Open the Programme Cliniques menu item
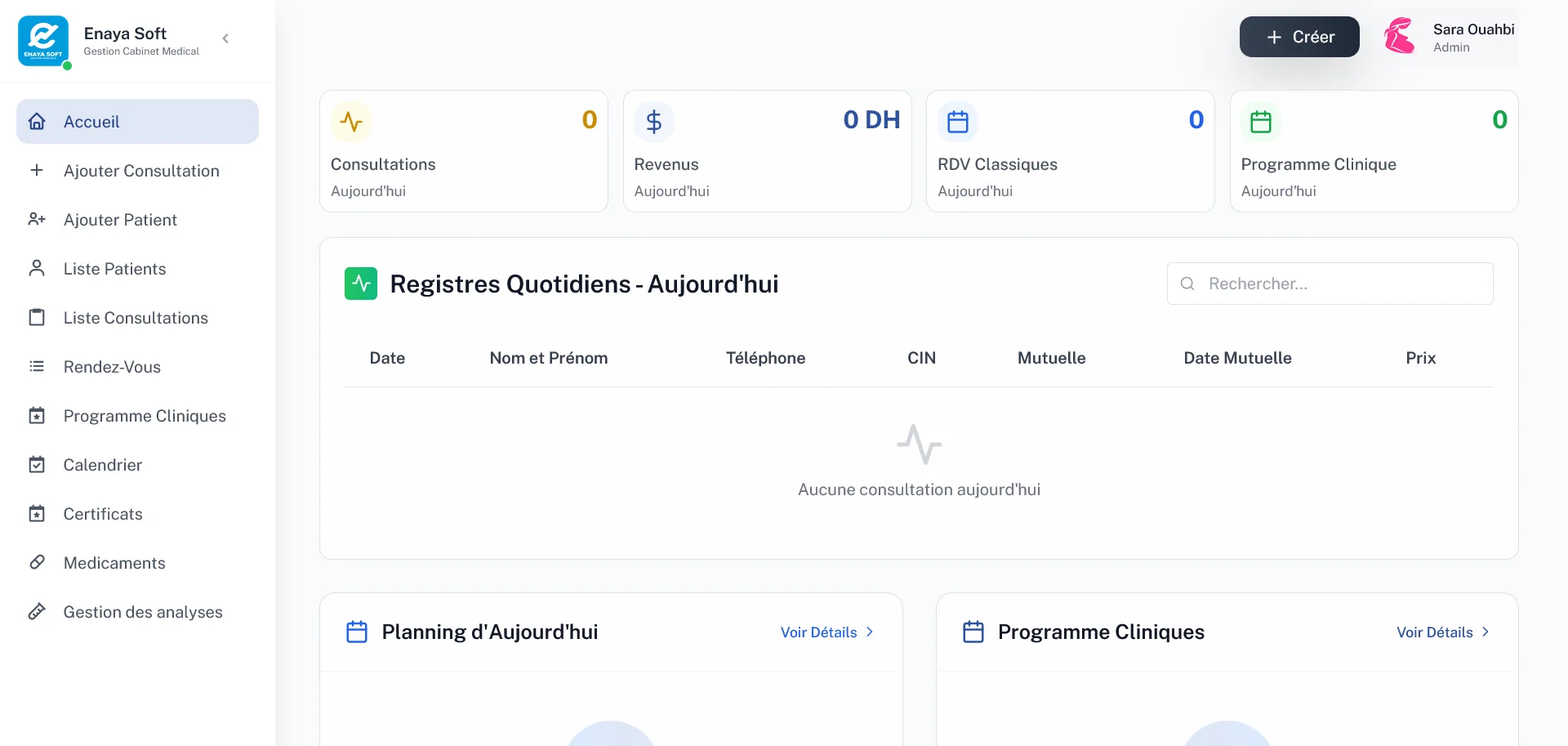This screenshot has height=746, width=1568. pos(145,415)
